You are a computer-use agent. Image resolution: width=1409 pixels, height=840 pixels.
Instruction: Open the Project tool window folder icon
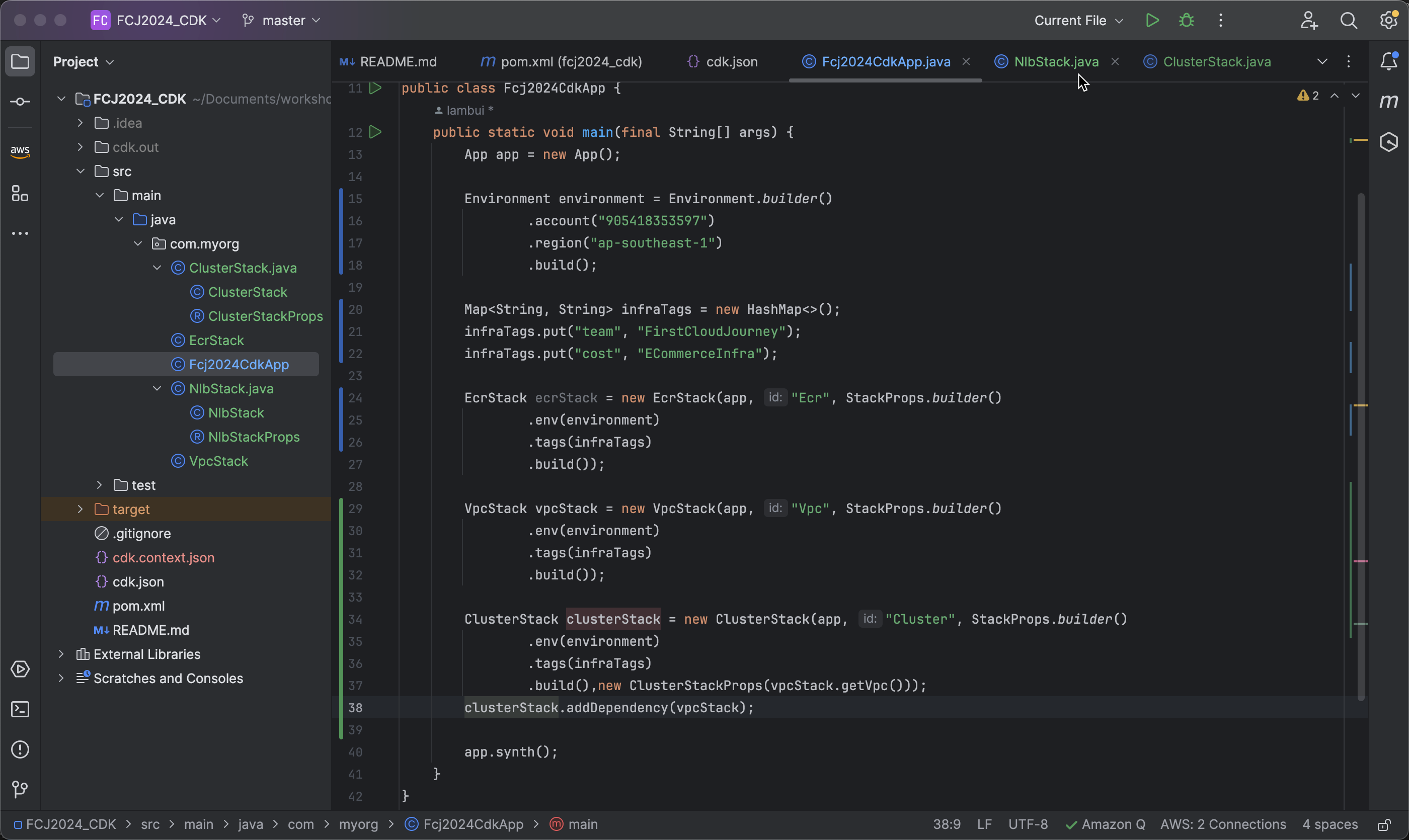(21, 61)
